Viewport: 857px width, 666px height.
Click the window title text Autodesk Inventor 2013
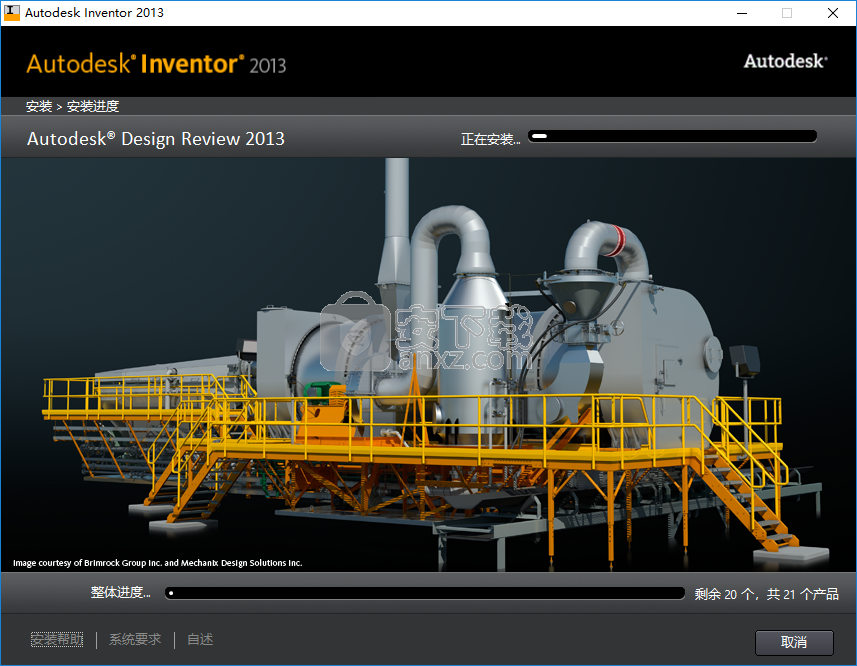point(94,13)
